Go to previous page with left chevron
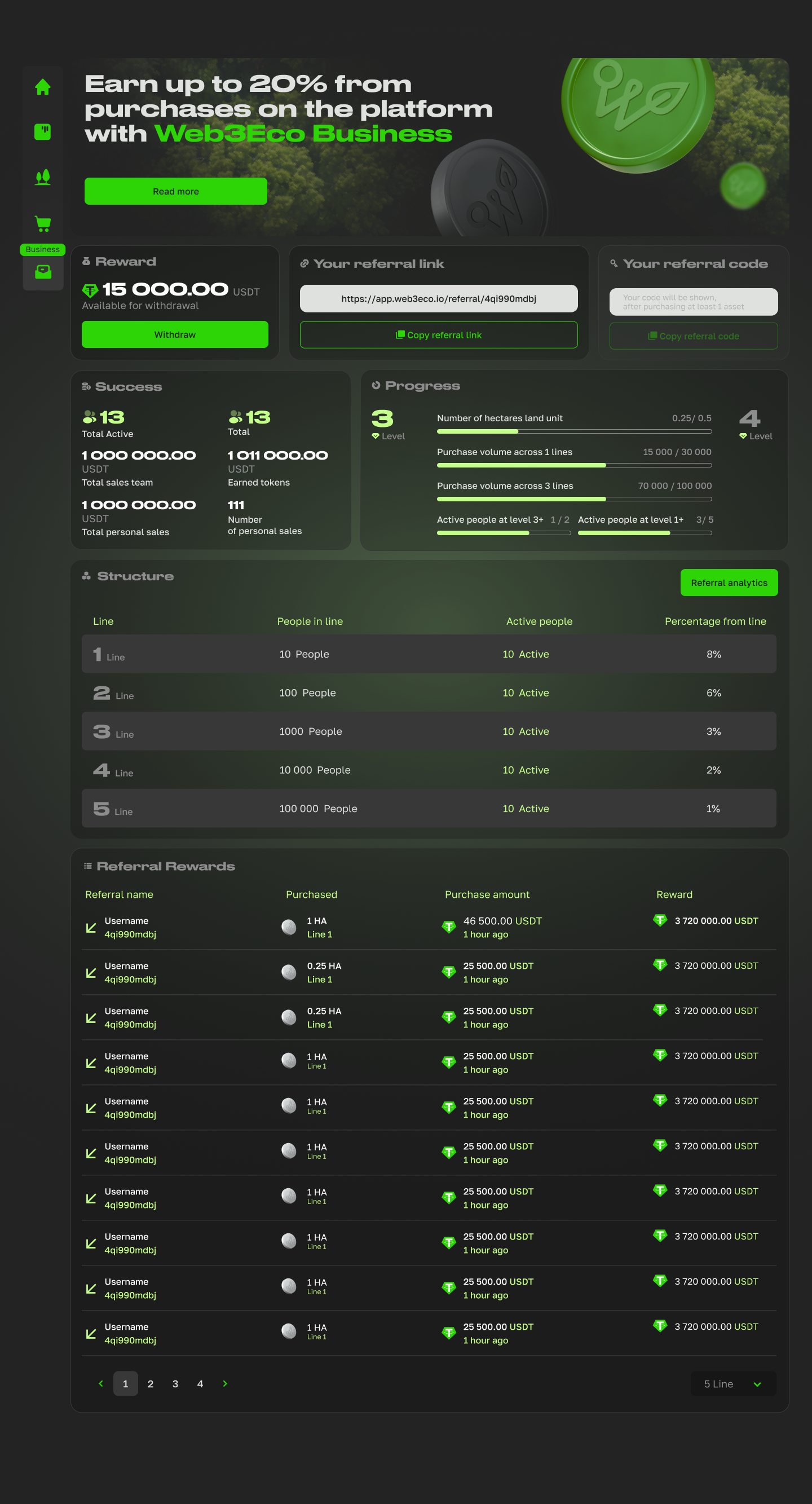The width and height of the screenshot is (812, 1504). point(101,1384)
